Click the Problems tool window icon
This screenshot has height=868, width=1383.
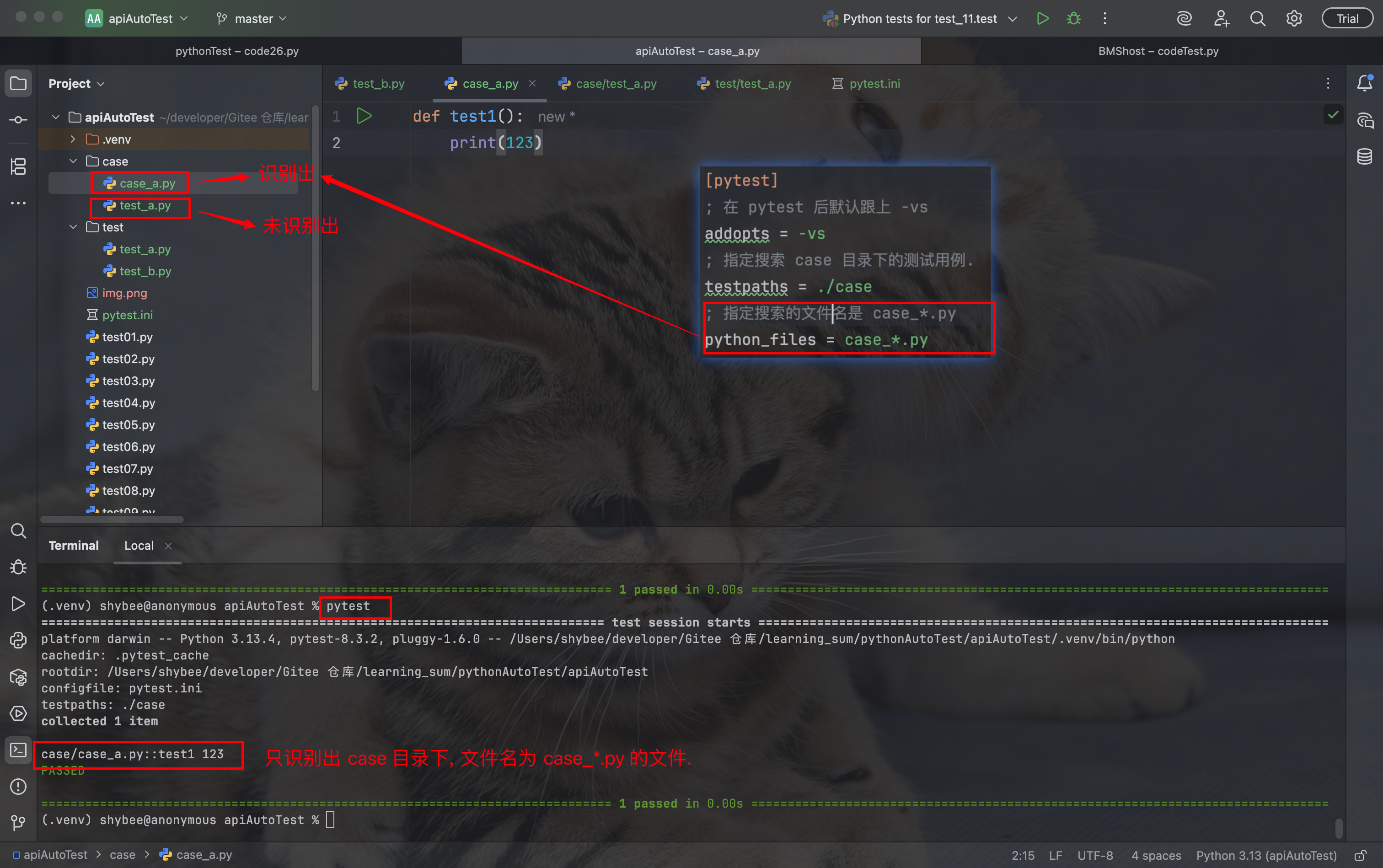point(18,786)
